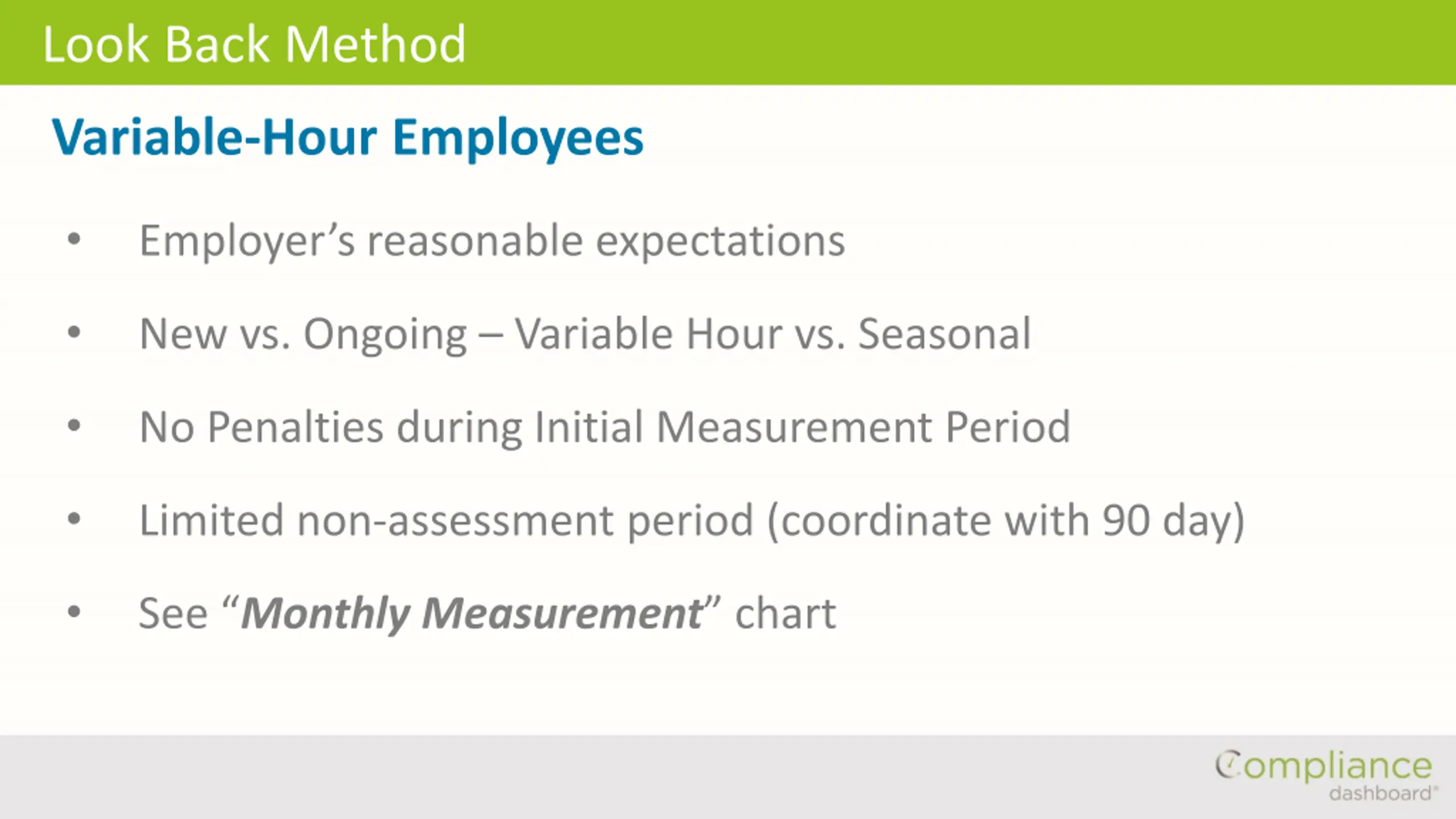Image resolution: width=1456 pixels, height=819 pixels.
Task: Click 'New vs. Ongoing' text
Action: 303,336
